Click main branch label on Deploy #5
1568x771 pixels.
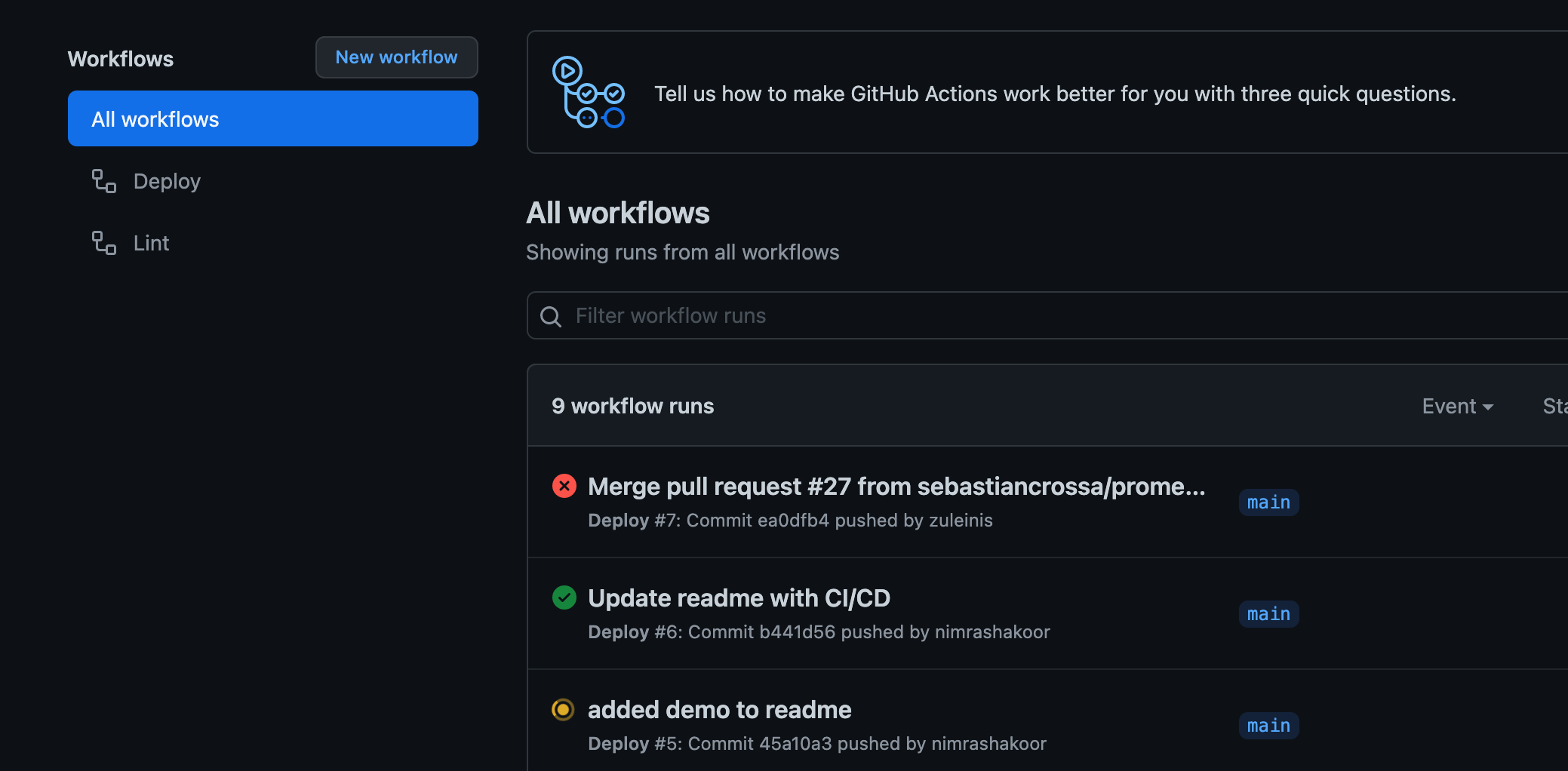[x=1268, y=726]
